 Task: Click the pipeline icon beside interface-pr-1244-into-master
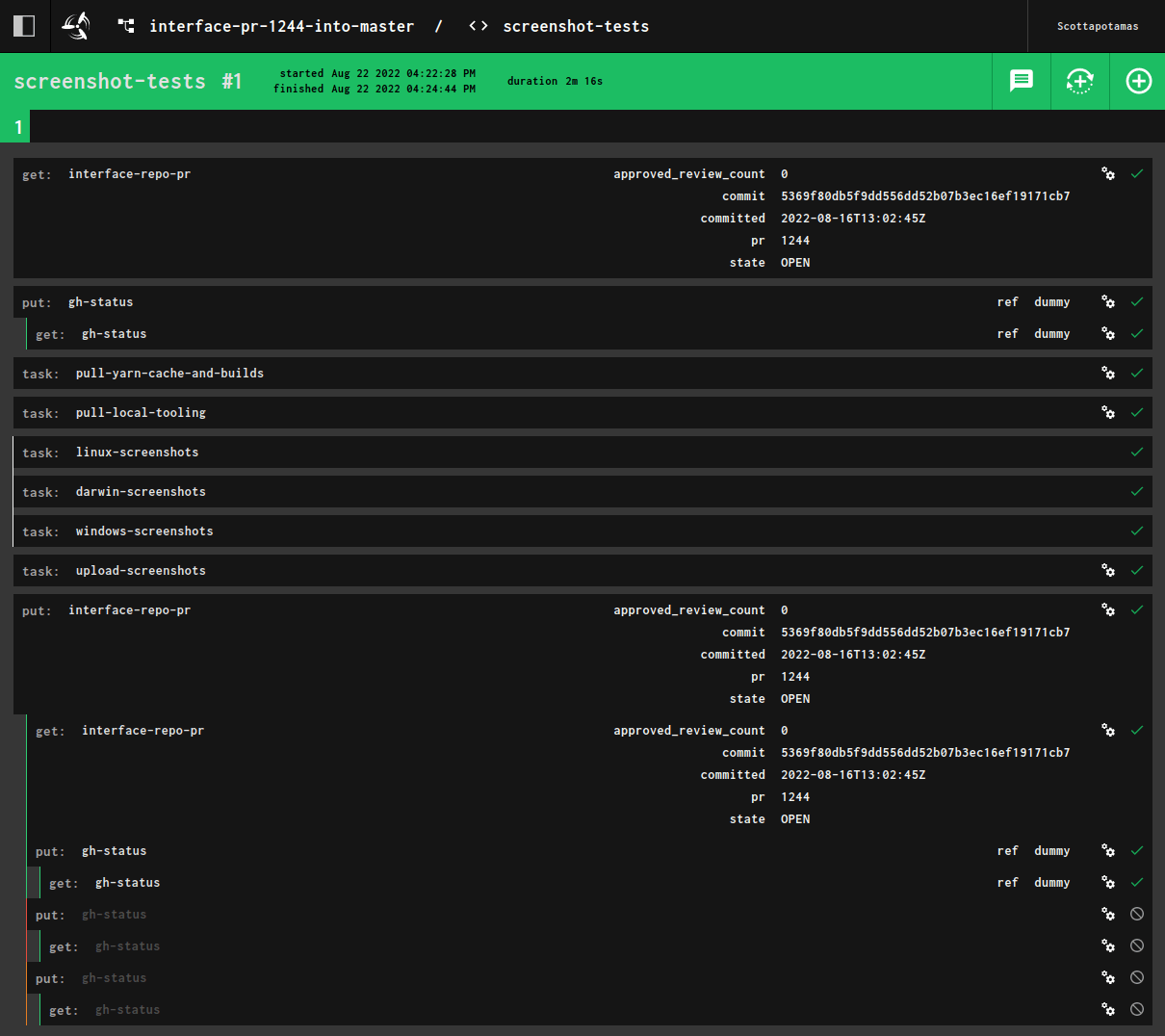[x=126, y=26]
